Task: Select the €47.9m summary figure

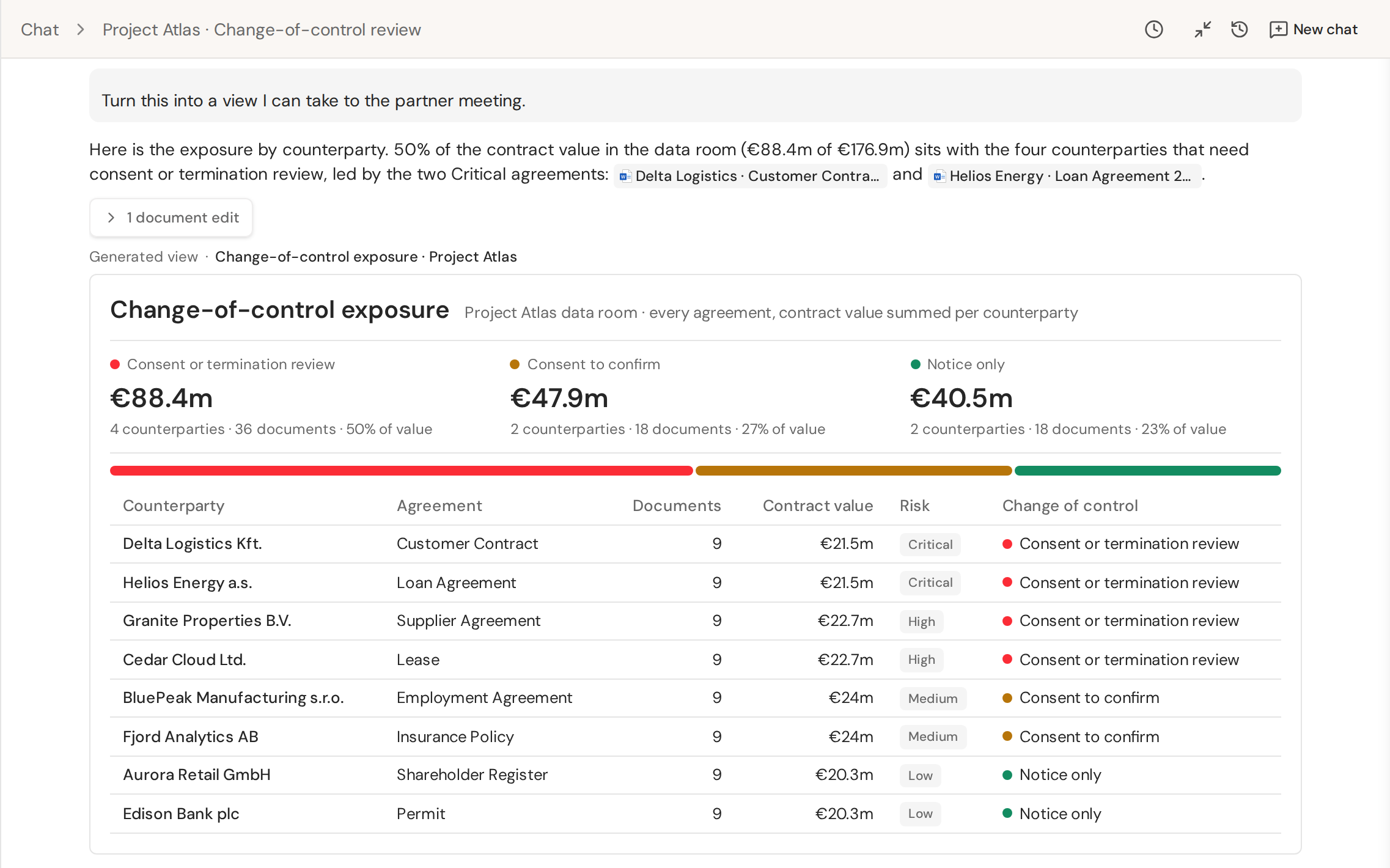Action: pyautogui.click(x=559, y=398)
